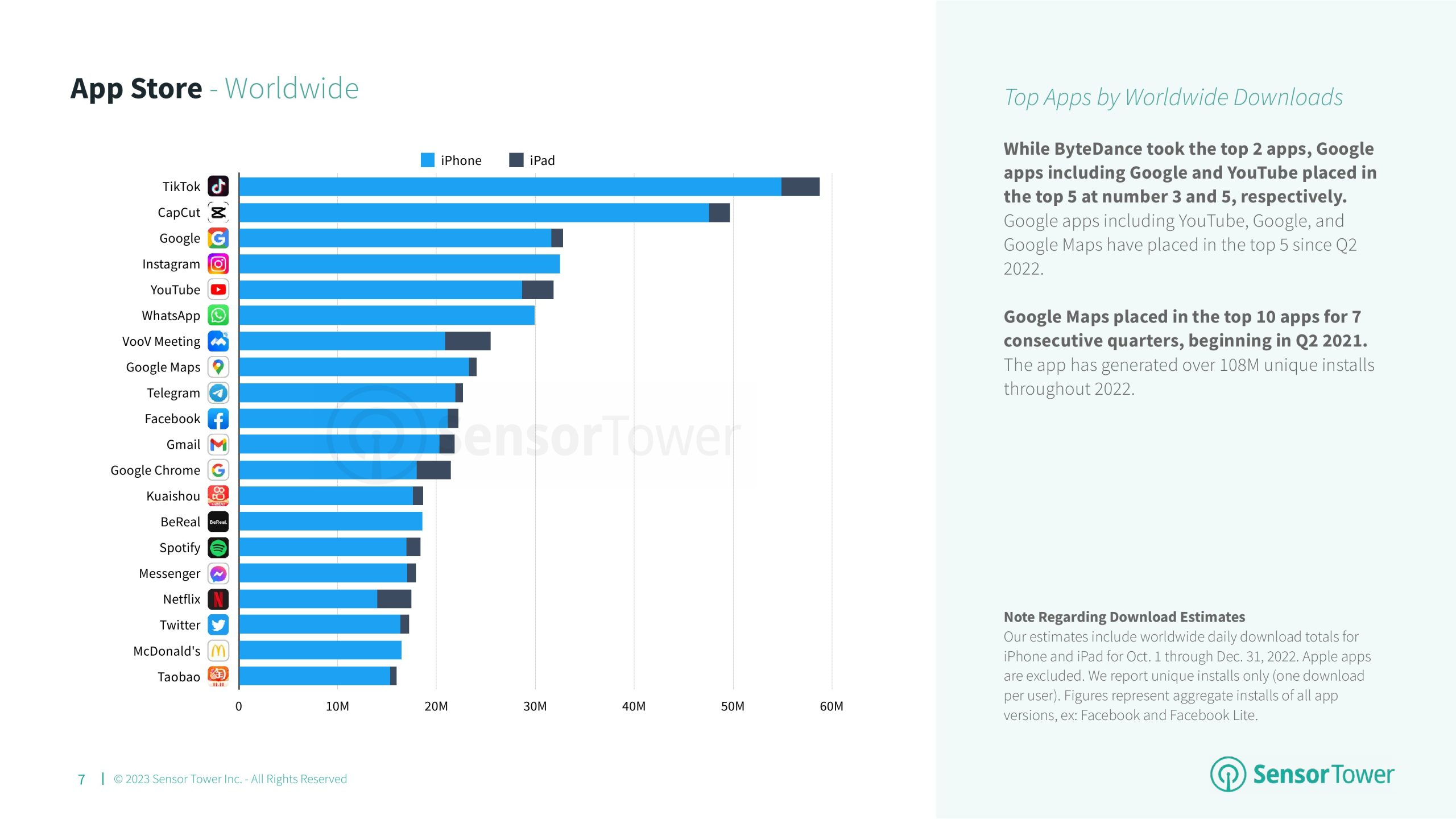This screenshot has width=1456, height=819.
Task: Click the TikTok app icon
Action: point(218,187)
